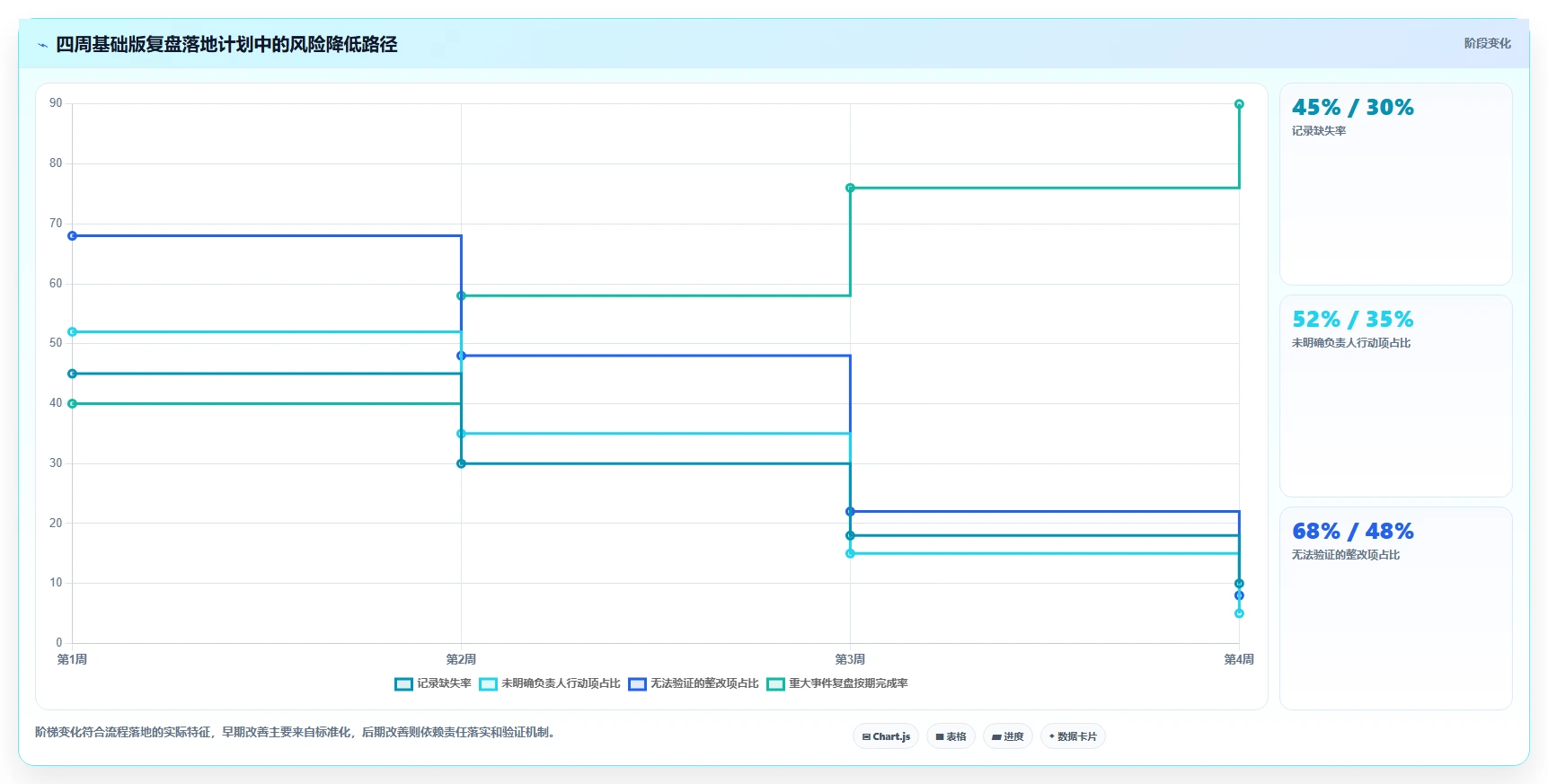Image resolution: width=1548 pixels, height=784 pixels.
Task: Click the week 1 green point at 40
Action: tap(73, 404)
